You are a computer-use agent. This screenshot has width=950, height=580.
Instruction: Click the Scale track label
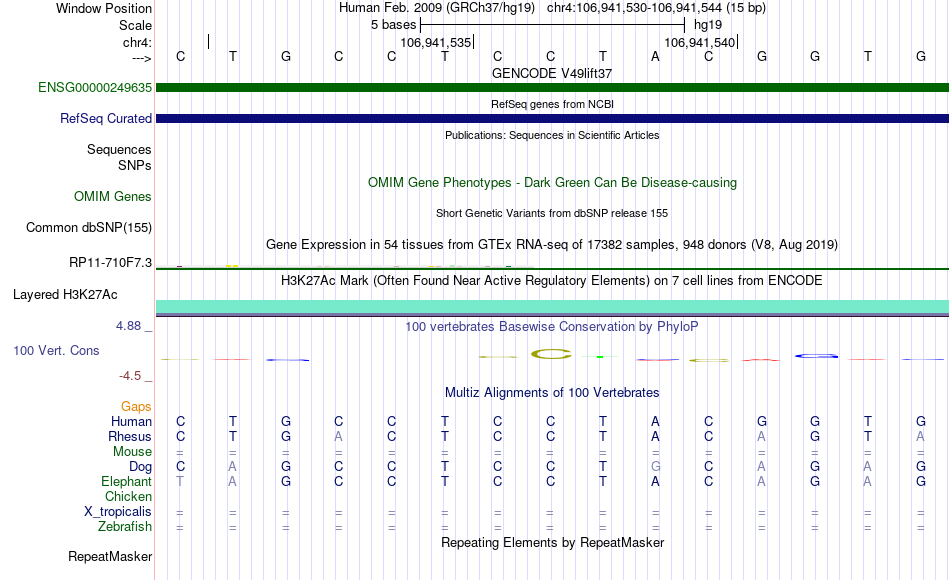(135, 25)
